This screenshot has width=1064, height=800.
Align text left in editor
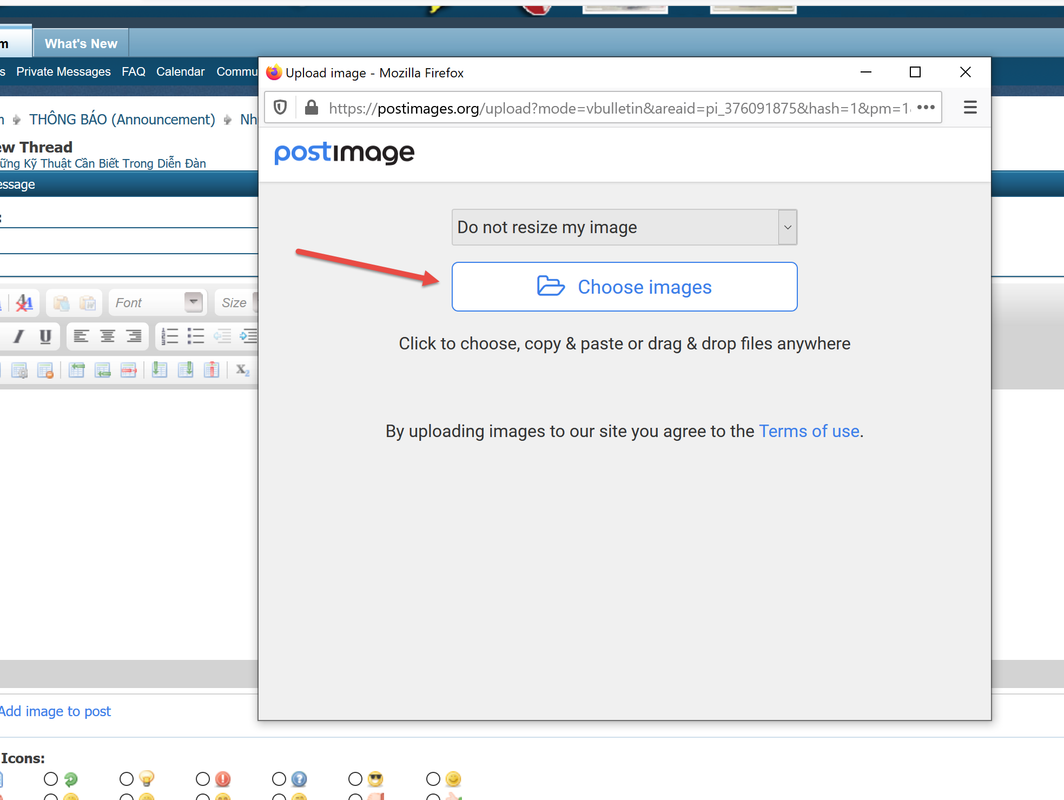tap(81, 336)
